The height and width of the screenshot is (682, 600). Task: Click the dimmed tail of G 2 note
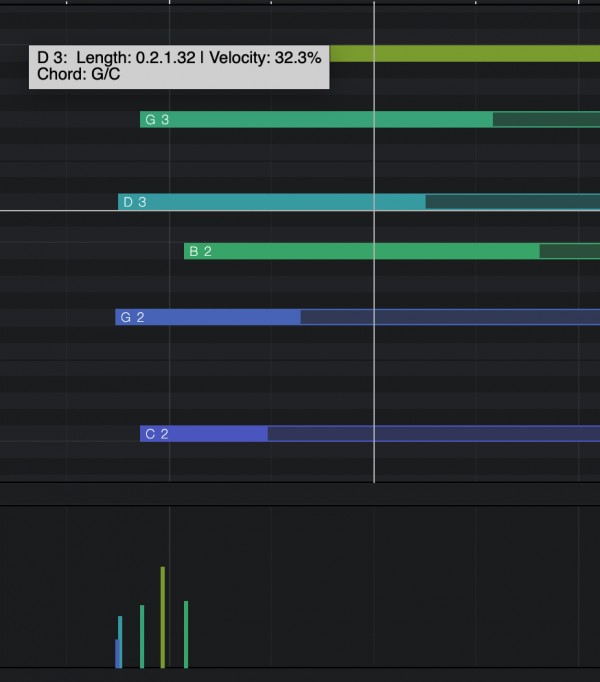tap(449, 317)
